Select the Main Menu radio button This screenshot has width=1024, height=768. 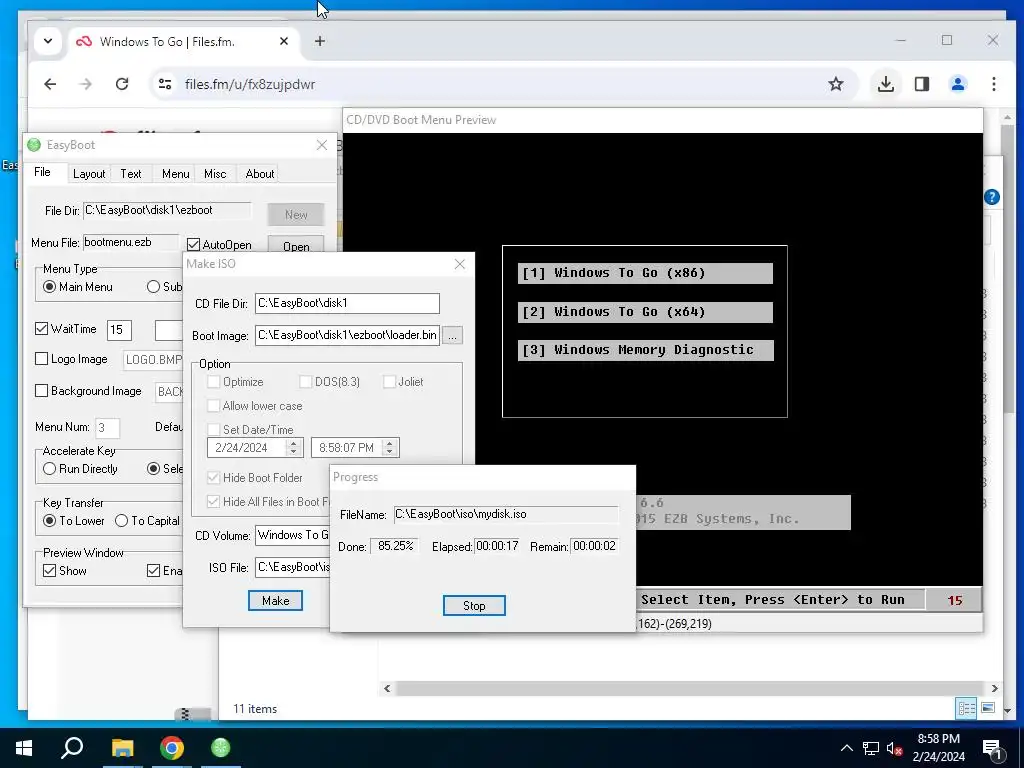tap(50, 287)
